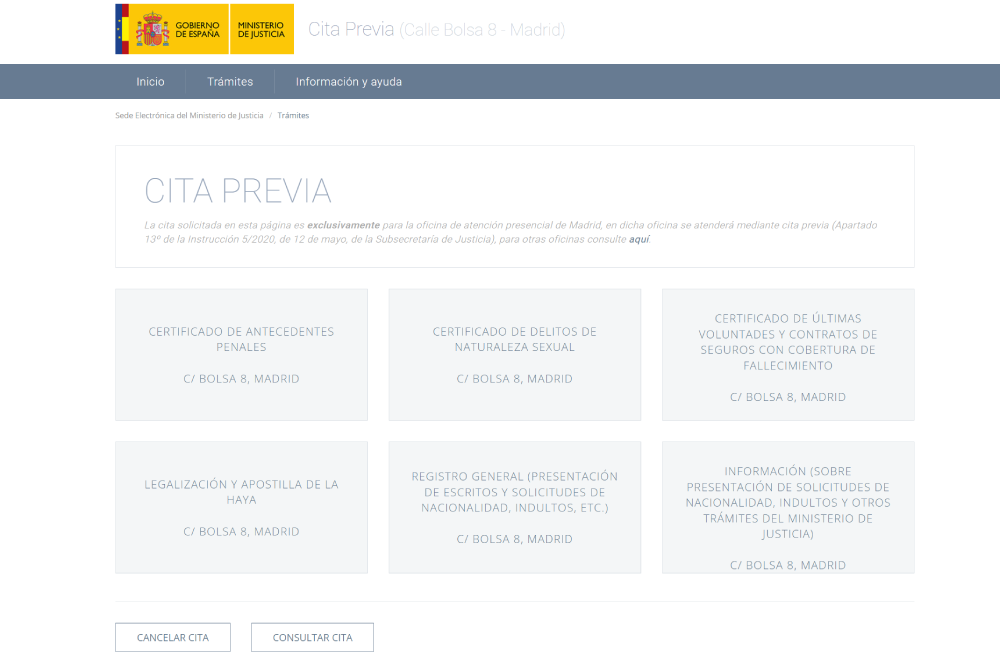Click the word 'exclusivamente' in the notice
Image resolution: width=1000 pixels, height=664 pixels.
click(x=344, y=225)
